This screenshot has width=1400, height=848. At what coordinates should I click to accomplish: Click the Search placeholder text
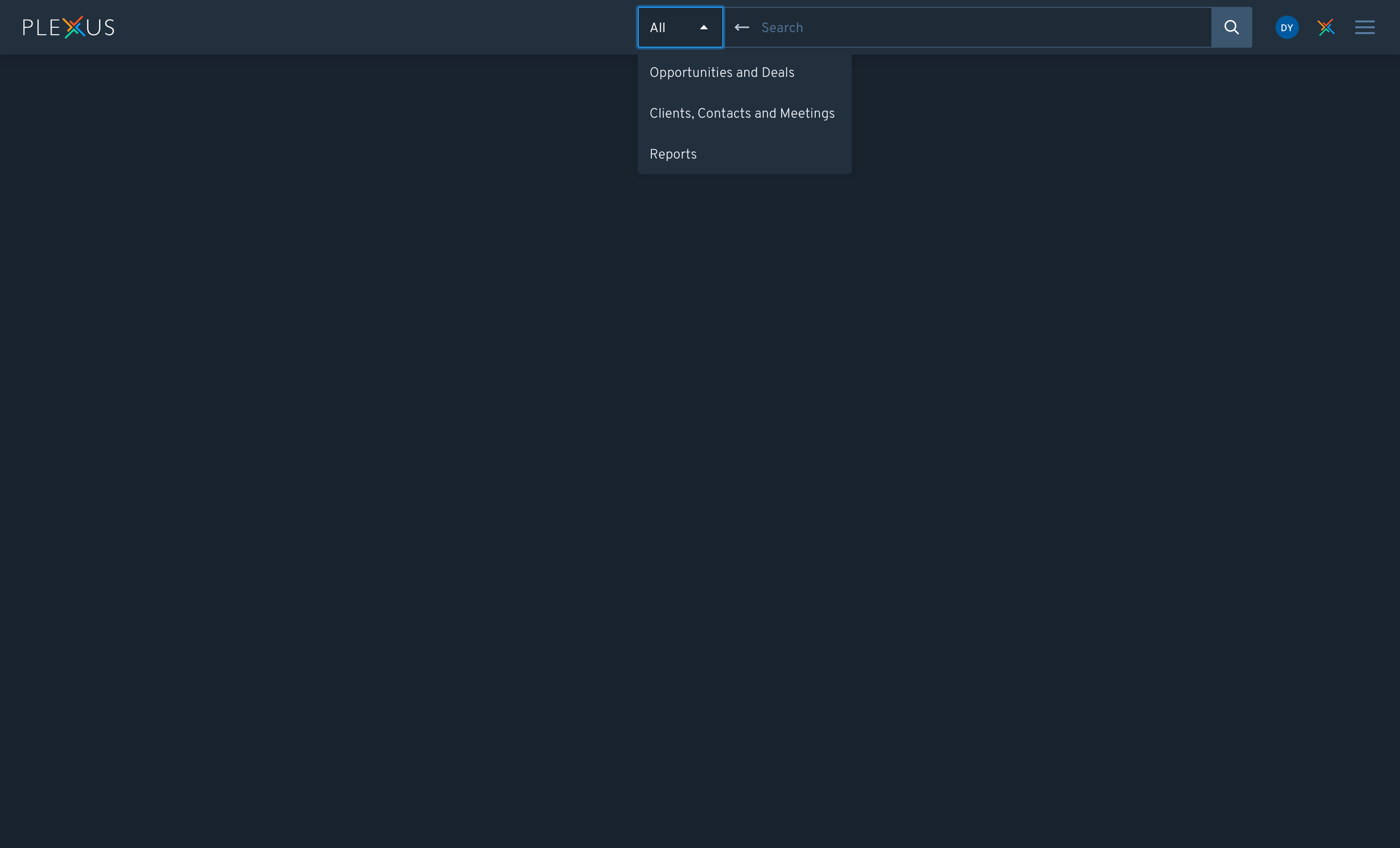point(782,27)
